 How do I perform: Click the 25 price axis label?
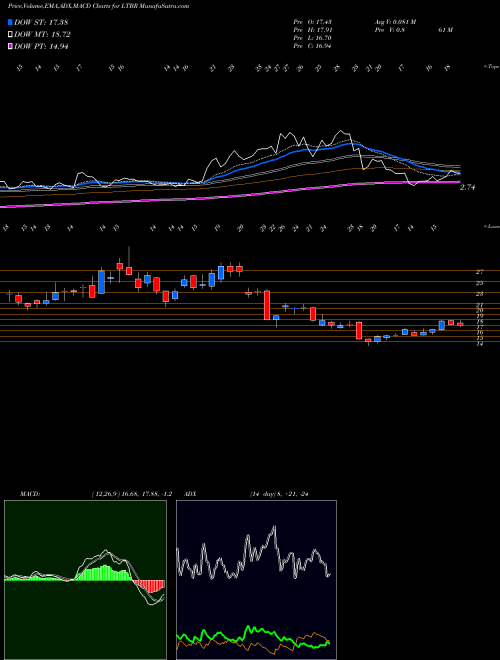479,283
